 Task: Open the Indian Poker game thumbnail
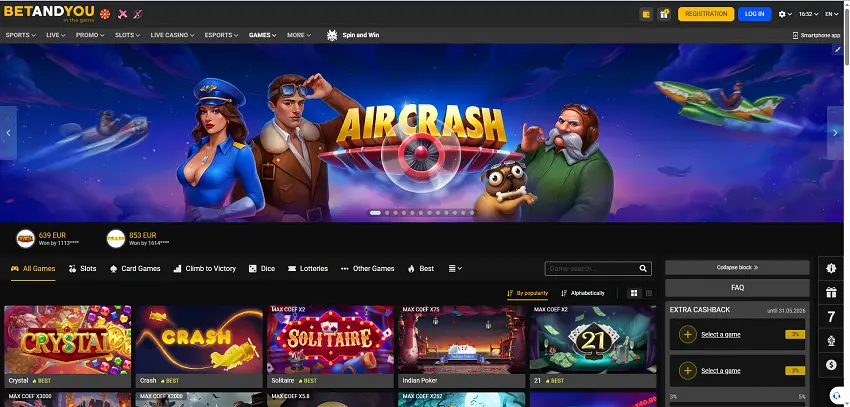click(x=462, y=340)
